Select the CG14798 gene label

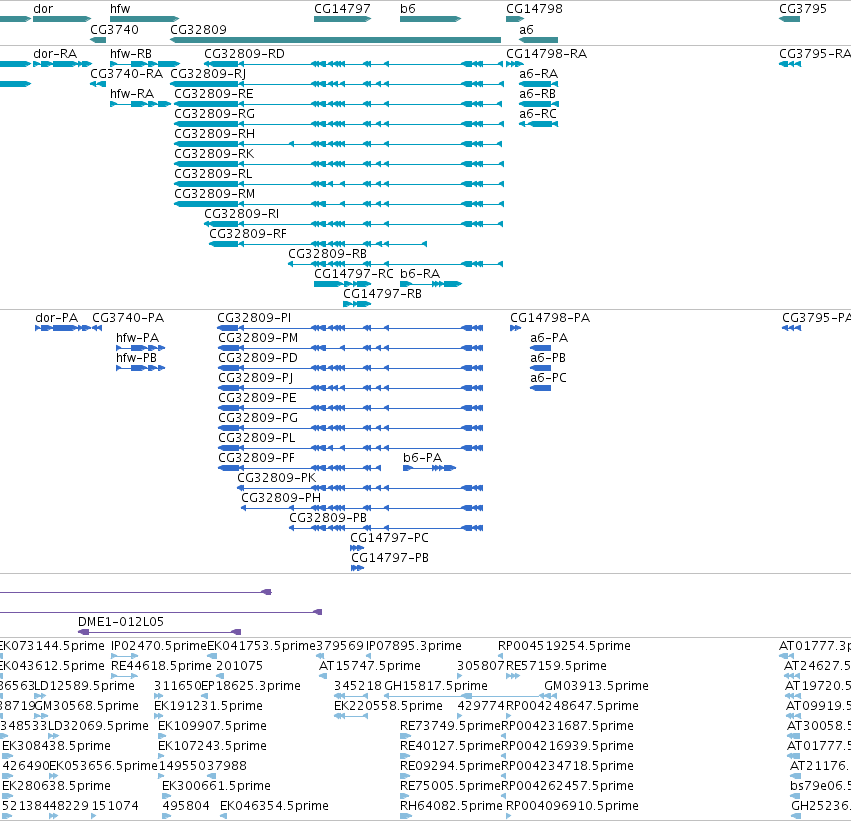tap(534, 9)
